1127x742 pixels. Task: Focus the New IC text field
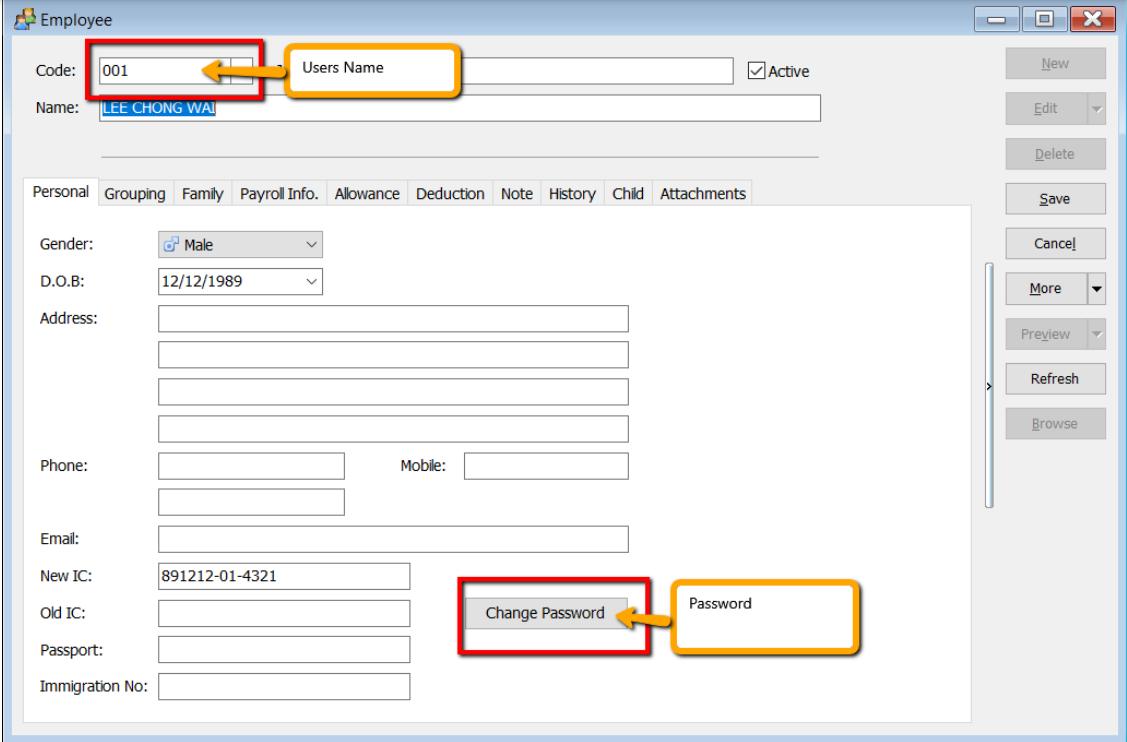[284, 577]
